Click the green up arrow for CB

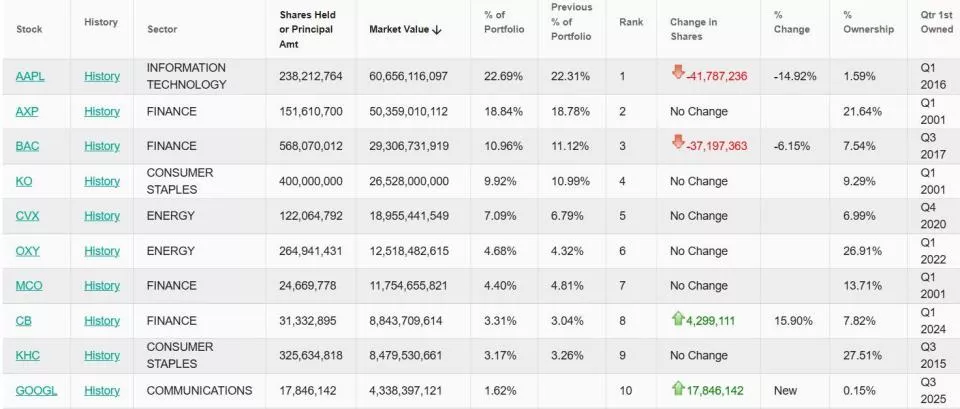(x=677, y=319)
